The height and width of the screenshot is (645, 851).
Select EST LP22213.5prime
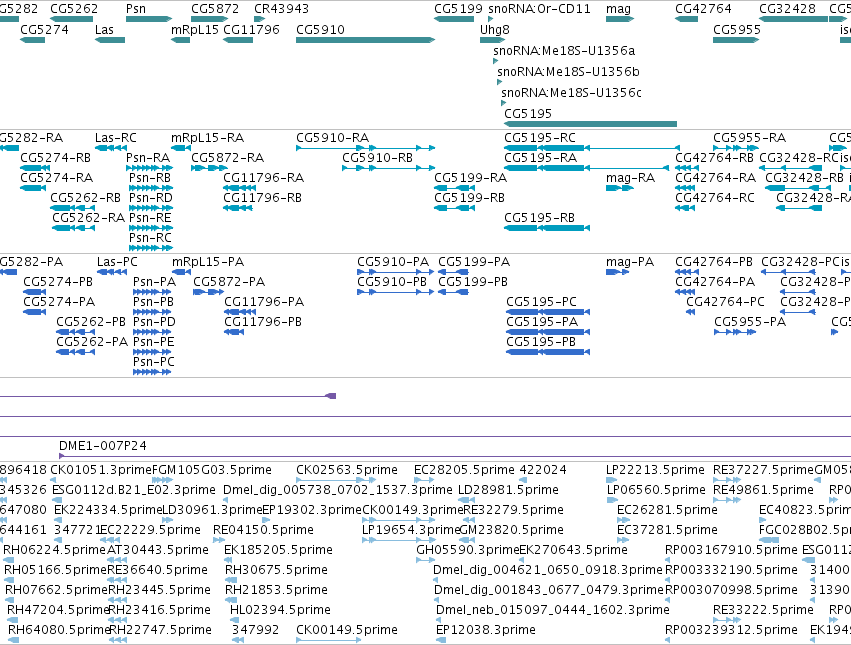pos(655,470)
